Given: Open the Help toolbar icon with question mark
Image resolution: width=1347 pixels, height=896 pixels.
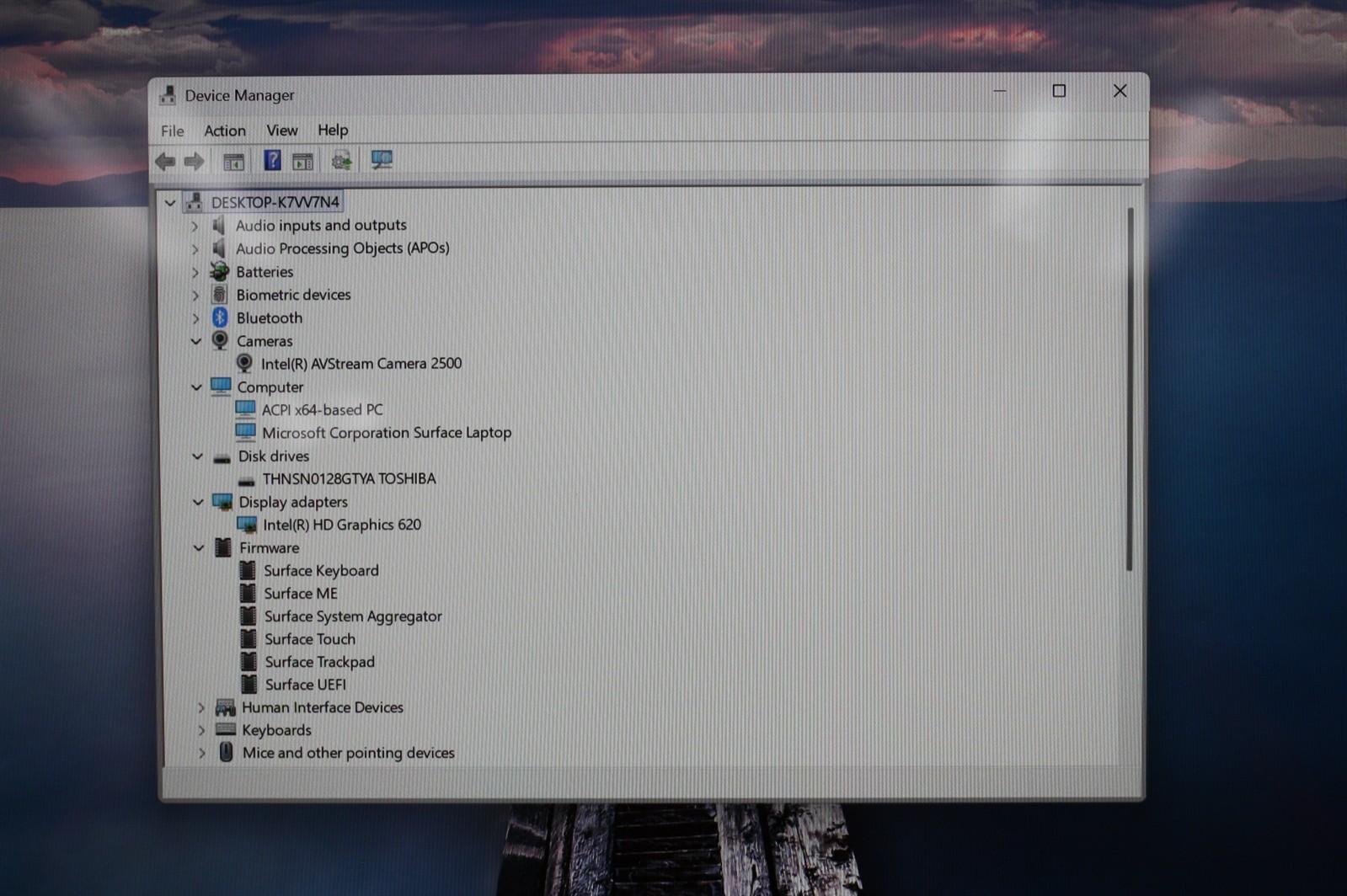Looking at the screenshot, I should [x=272, y=160].
